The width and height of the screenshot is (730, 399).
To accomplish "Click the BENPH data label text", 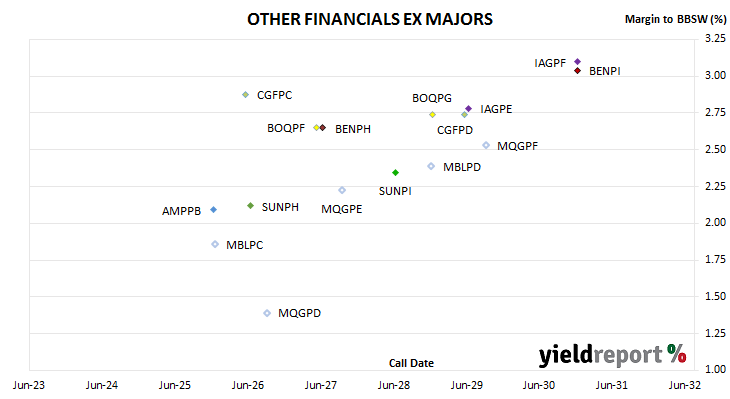I will point(353,129).
